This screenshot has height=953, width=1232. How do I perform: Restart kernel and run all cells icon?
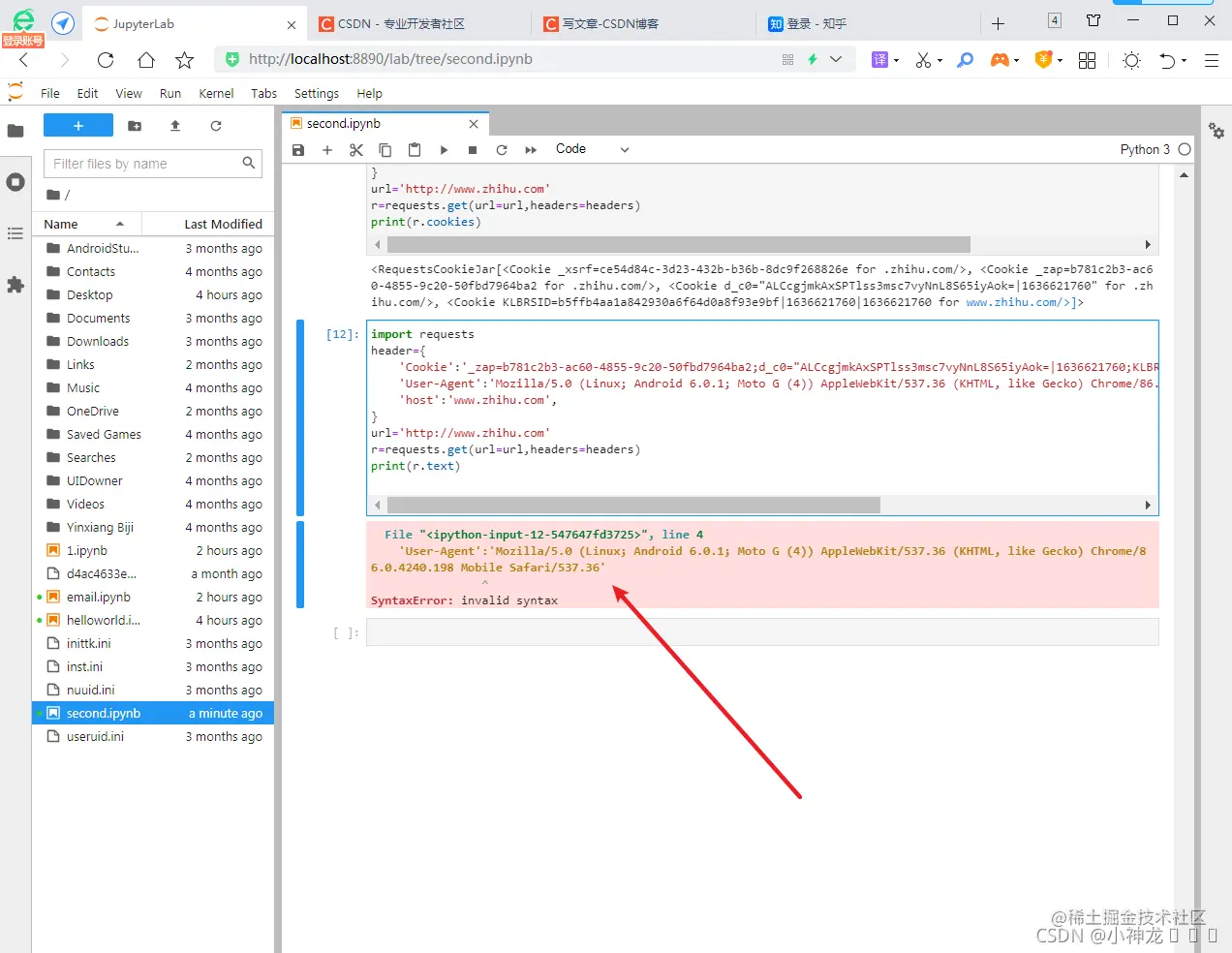531,150
